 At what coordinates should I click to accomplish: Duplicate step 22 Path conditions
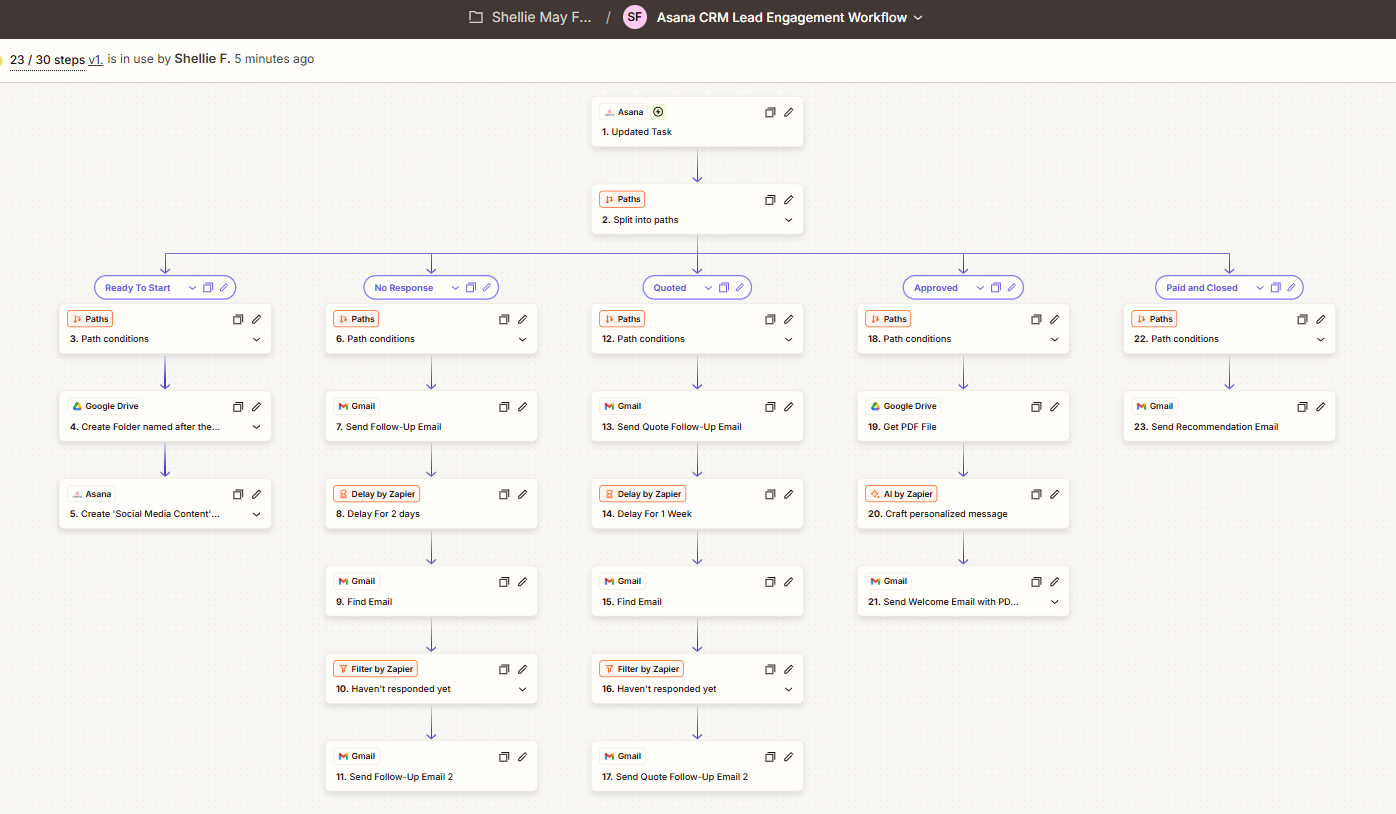(1302, 320)
